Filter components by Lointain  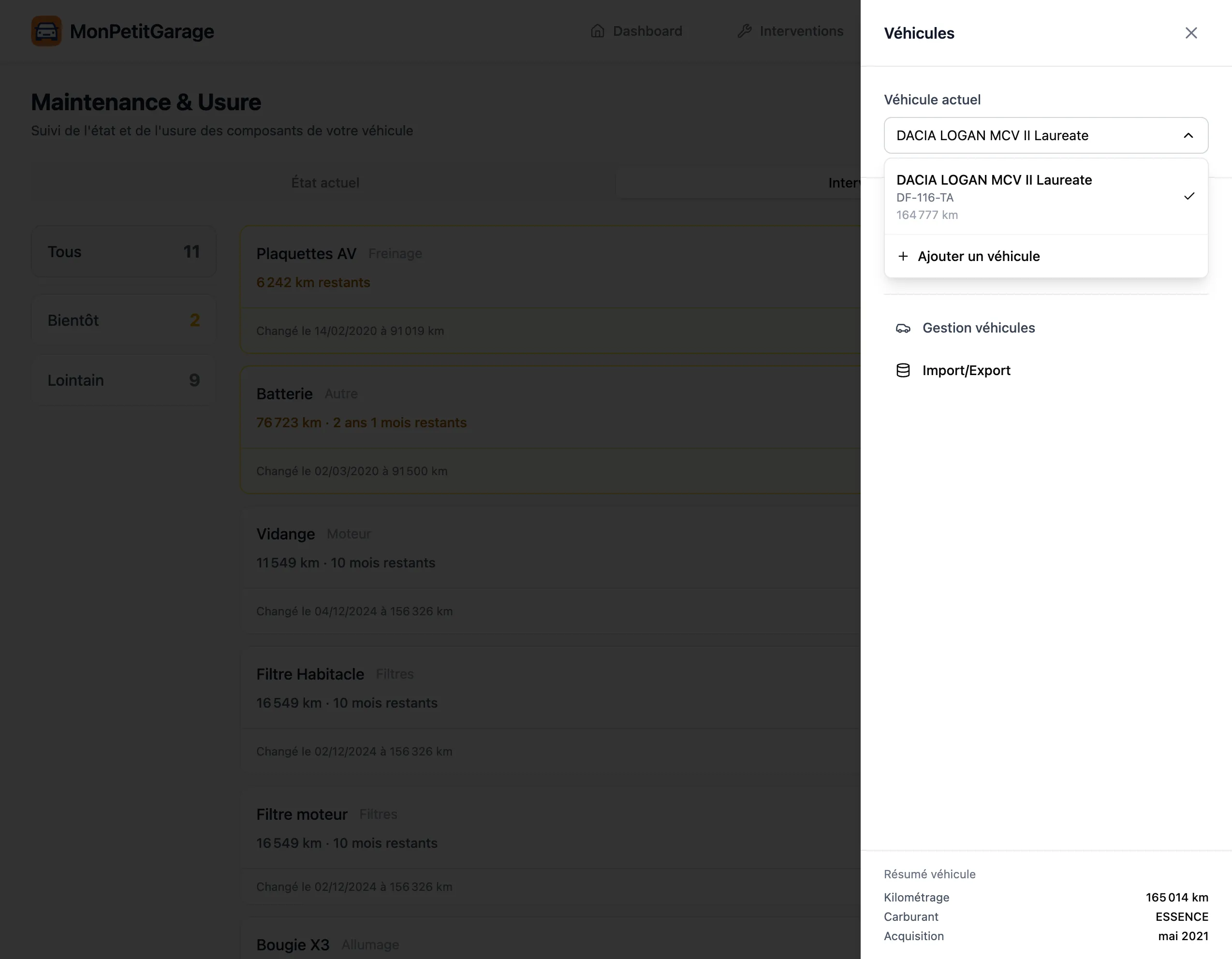(x=124, y=380)
